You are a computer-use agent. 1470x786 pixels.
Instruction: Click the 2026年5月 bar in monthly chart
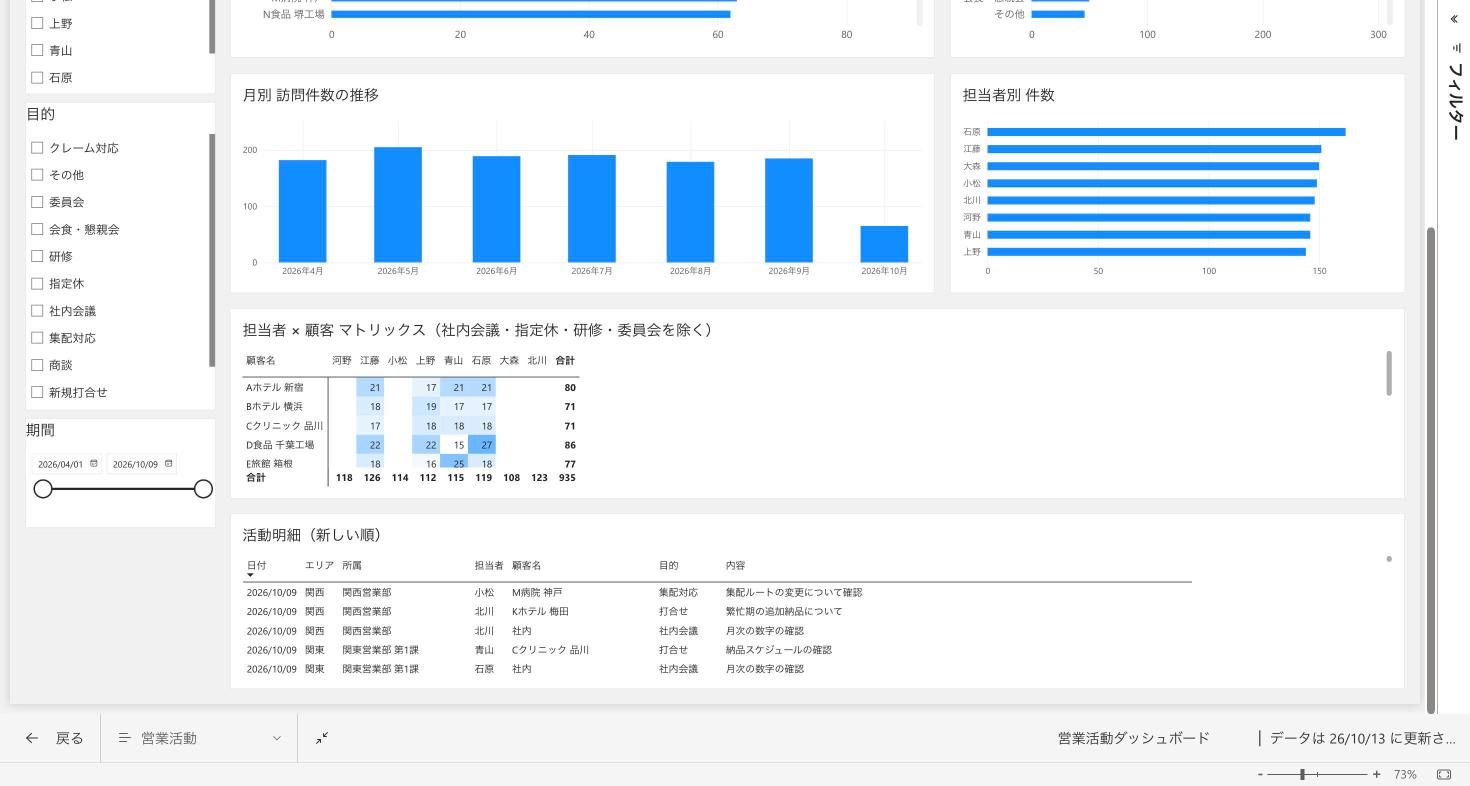click(x=398, y=205)
